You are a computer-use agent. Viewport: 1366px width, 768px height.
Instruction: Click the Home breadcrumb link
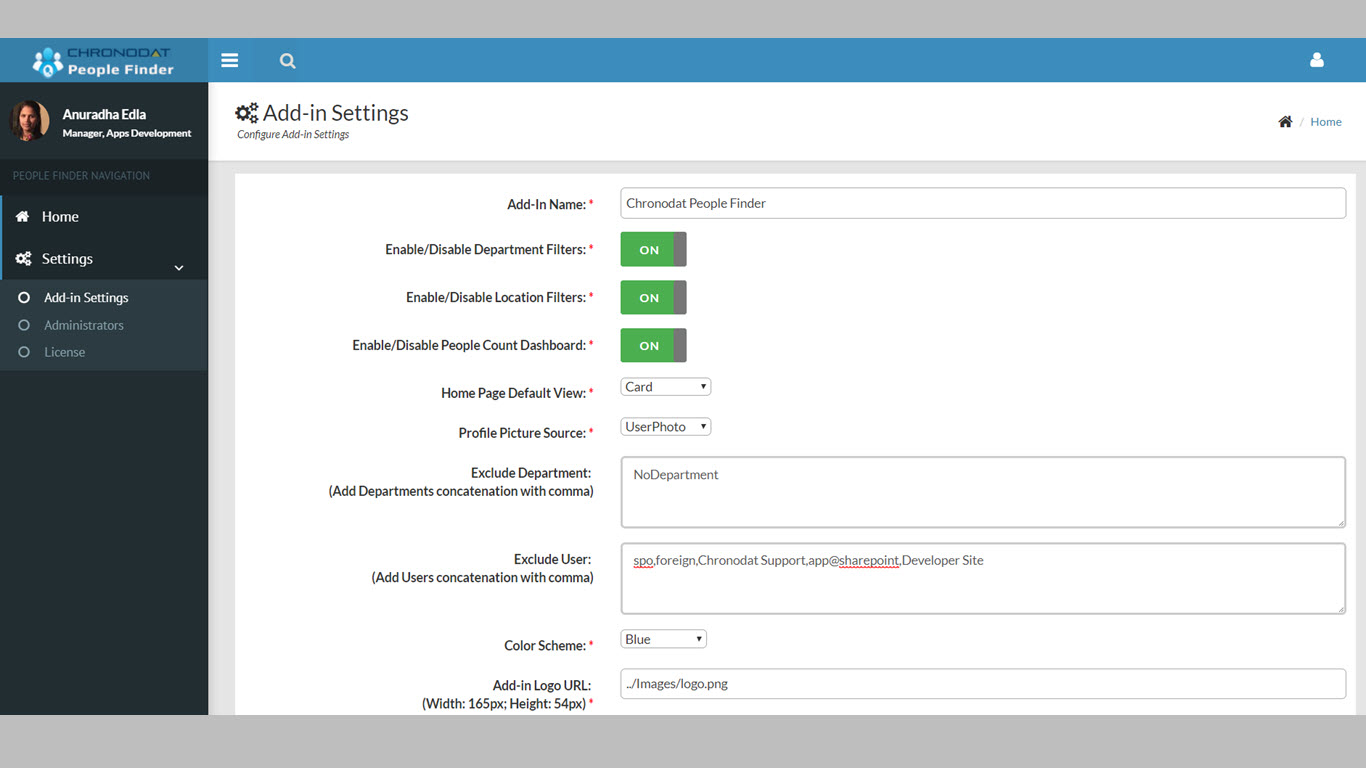point(1326,122)
